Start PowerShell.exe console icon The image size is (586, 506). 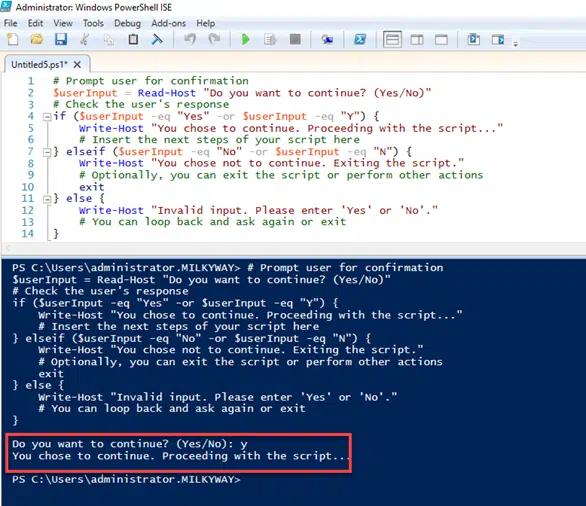pyautogui.click(x=360, y=39)
